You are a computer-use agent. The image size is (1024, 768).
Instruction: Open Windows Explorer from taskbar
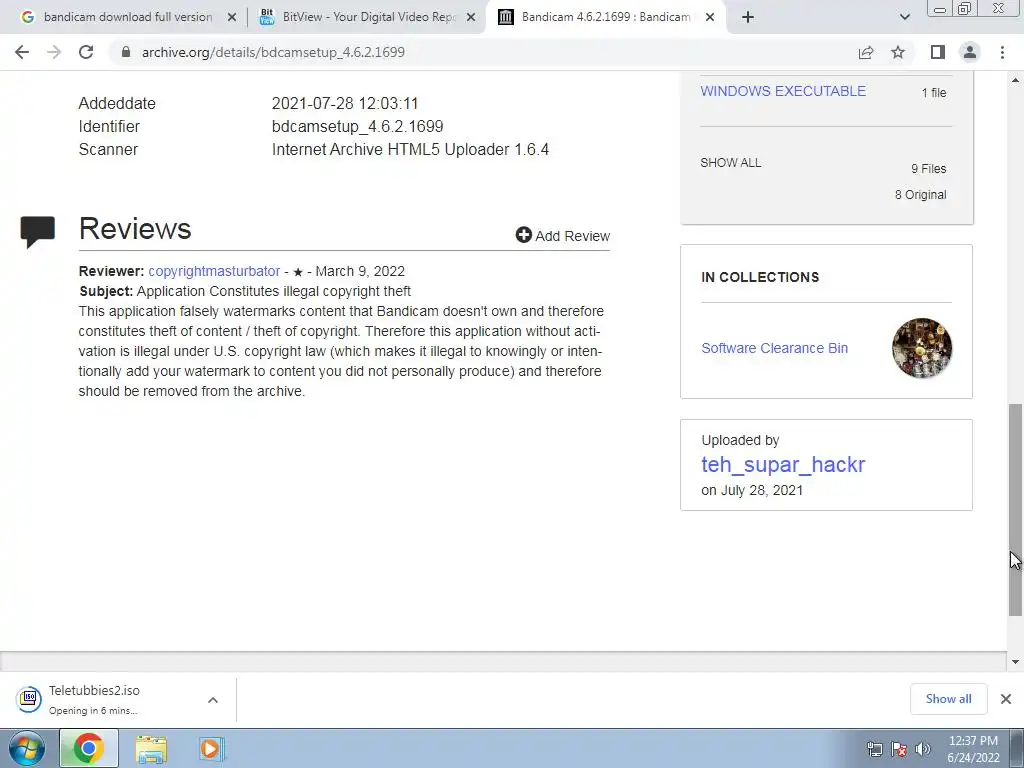(x=151, y=748)
